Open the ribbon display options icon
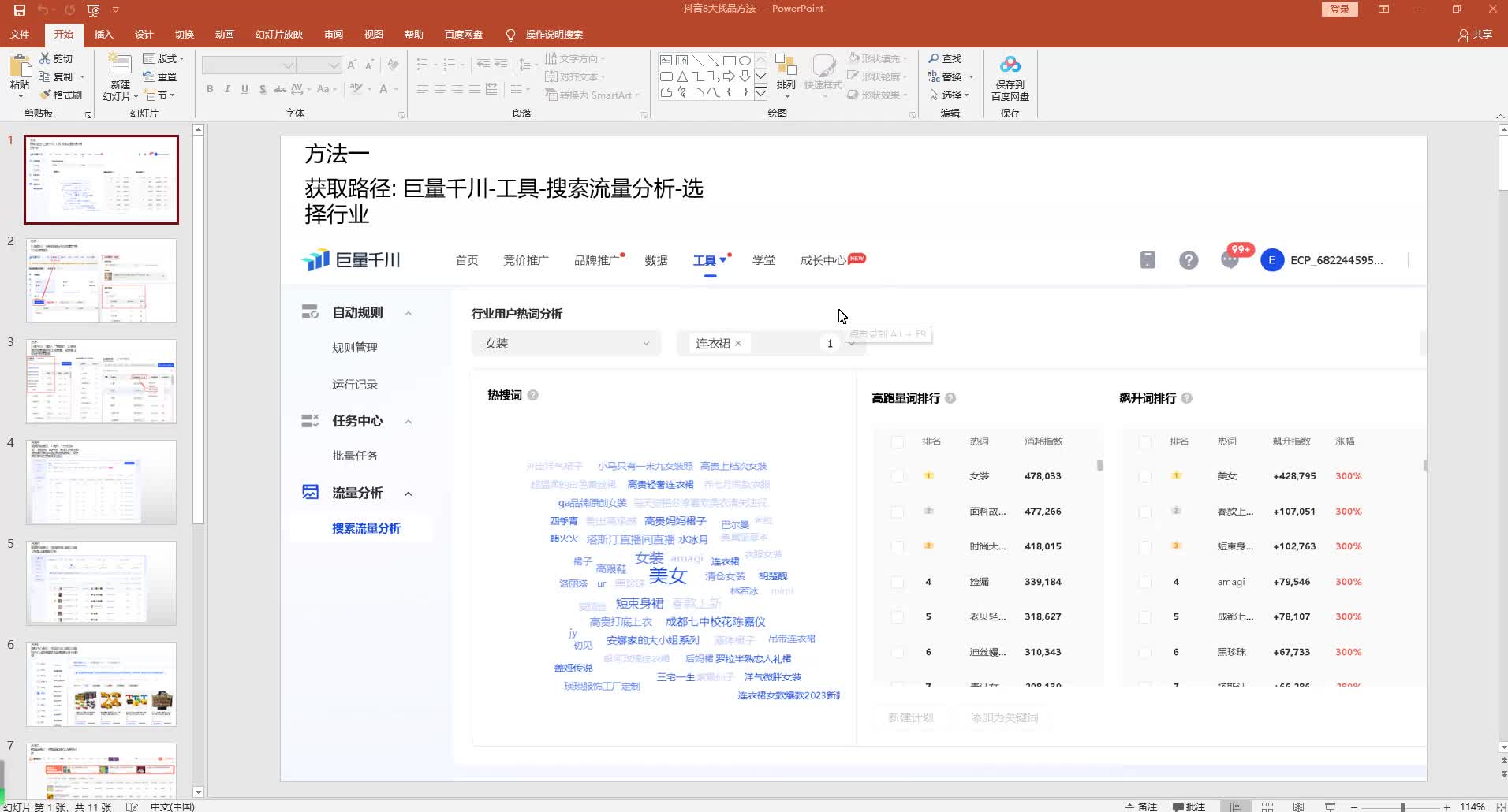Viewport: 1508px width, 812px height. tap(1383, 9)
